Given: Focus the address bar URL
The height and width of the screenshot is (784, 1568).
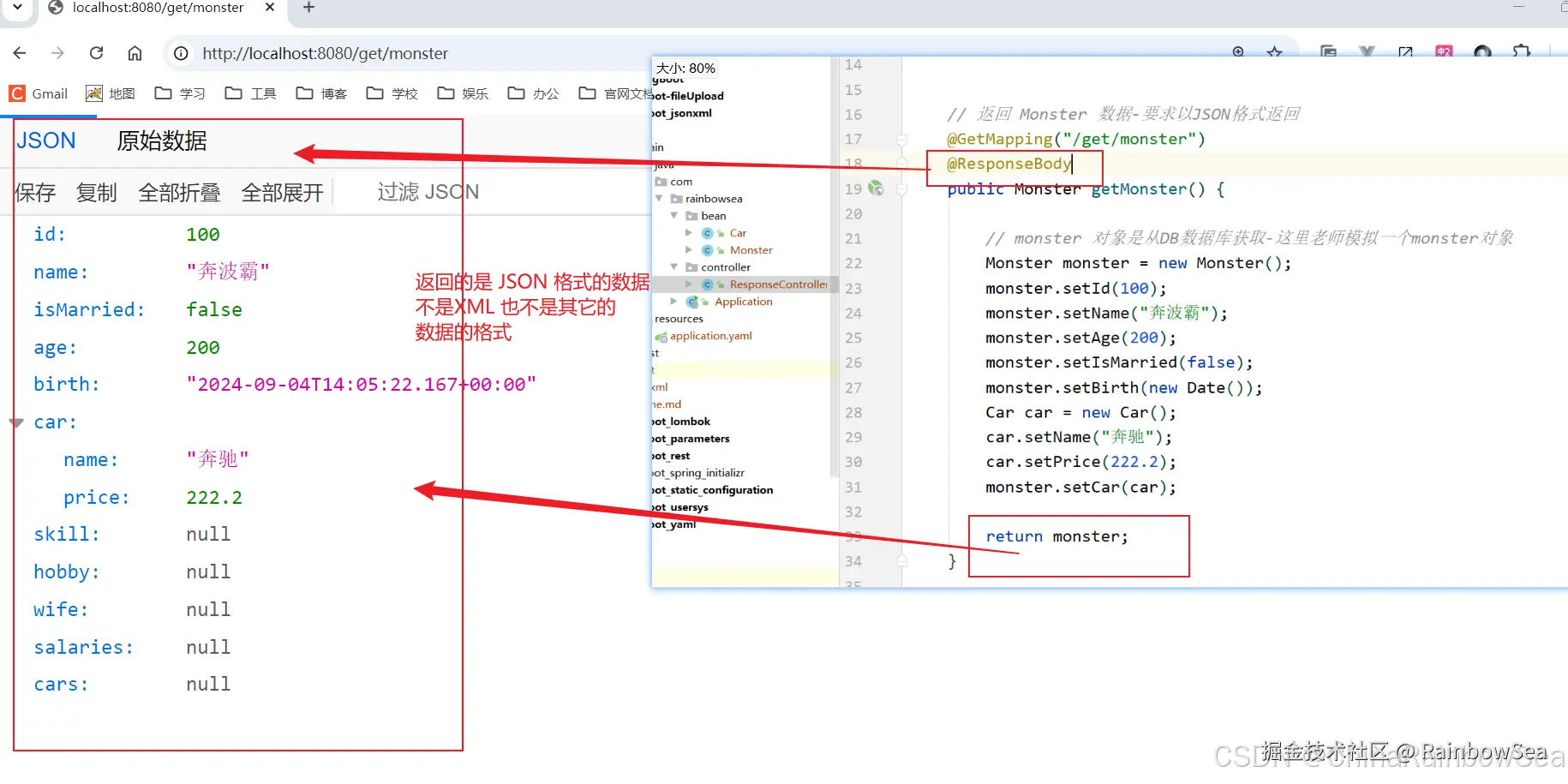Looking at the screenshot, I should point(325,53).
